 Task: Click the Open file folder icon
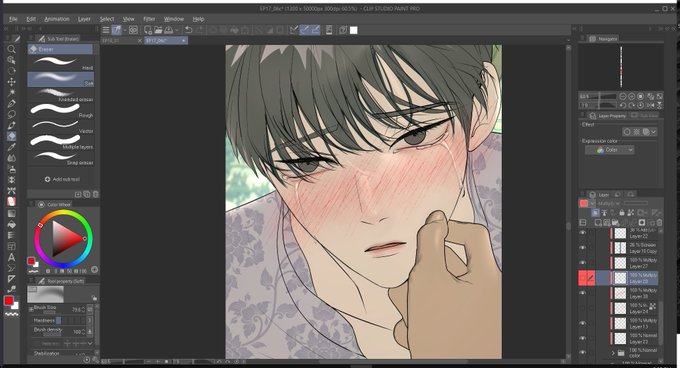point(158,30)
